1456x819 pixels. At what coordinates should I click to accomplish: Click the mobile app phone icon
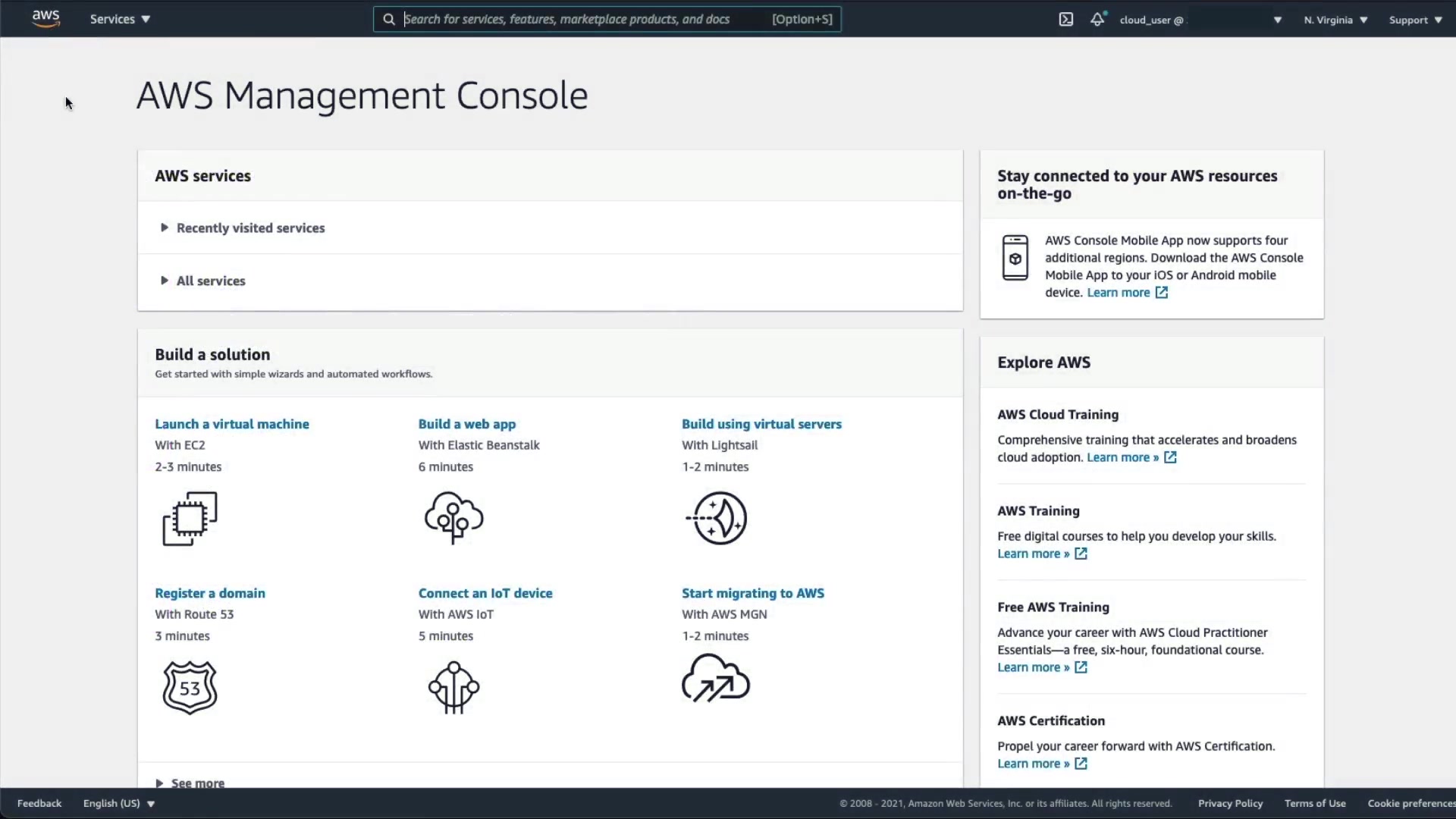click(1015, 258)
